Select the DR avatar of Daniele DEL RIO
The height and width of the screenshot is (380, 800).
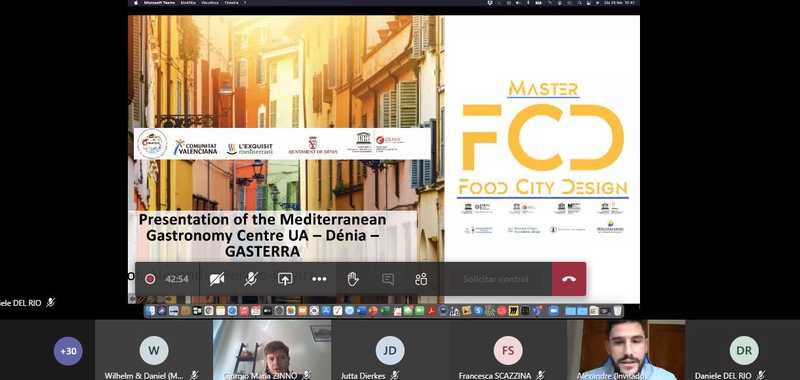(x=744, y=350)
